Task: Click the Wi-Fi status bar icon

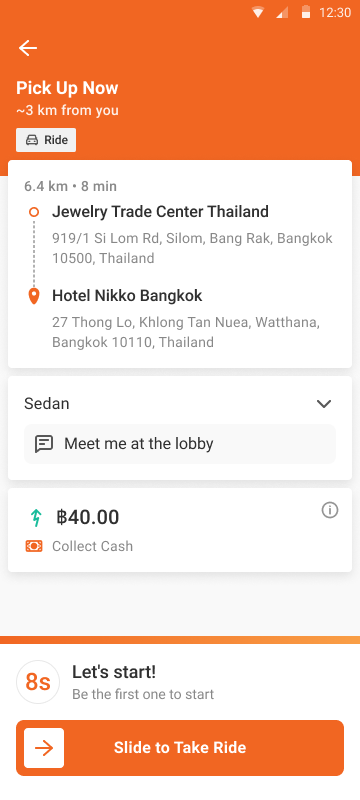Action: pyautogui.click(x=258, y=13)
